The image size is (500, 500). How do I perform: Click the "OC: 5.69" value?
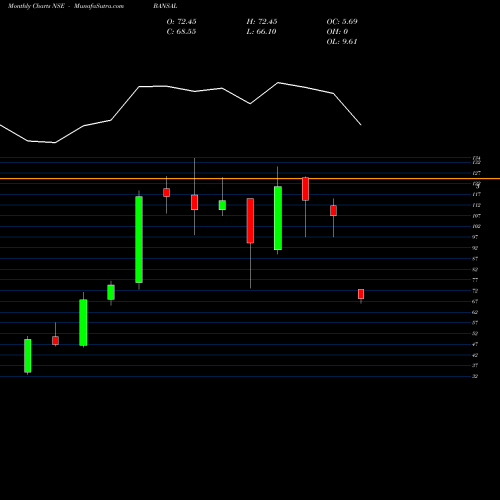[x=342, y=22]
